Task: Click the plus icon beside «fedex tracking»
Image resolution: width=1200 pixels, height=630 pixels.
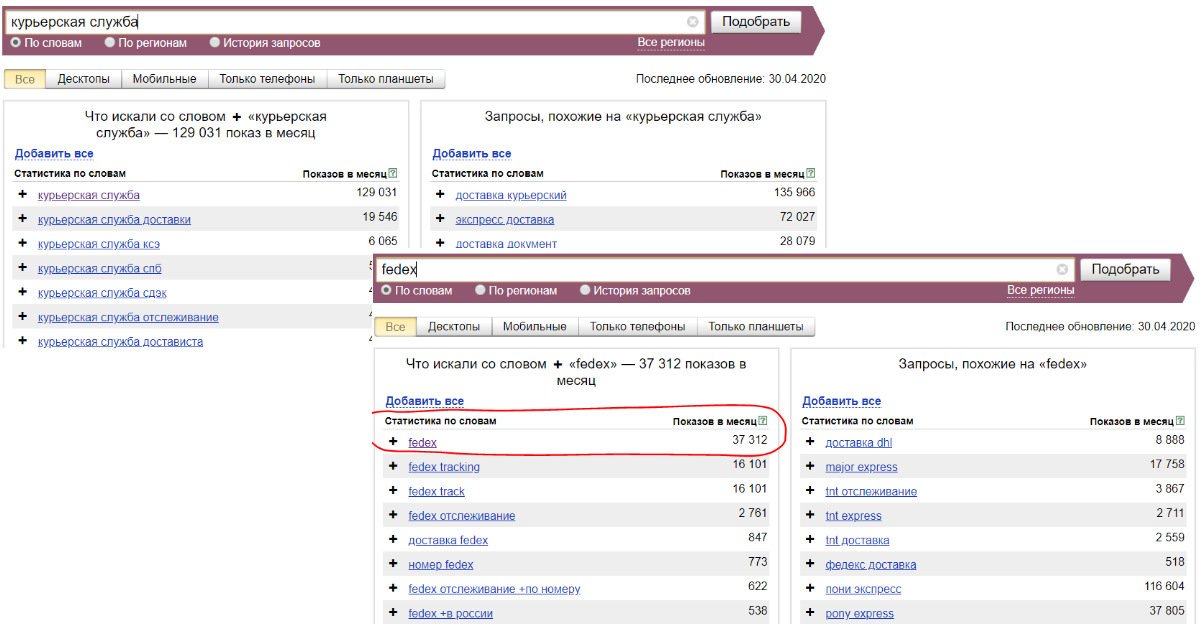Action: pyautogui.click(x=393, y=466)
